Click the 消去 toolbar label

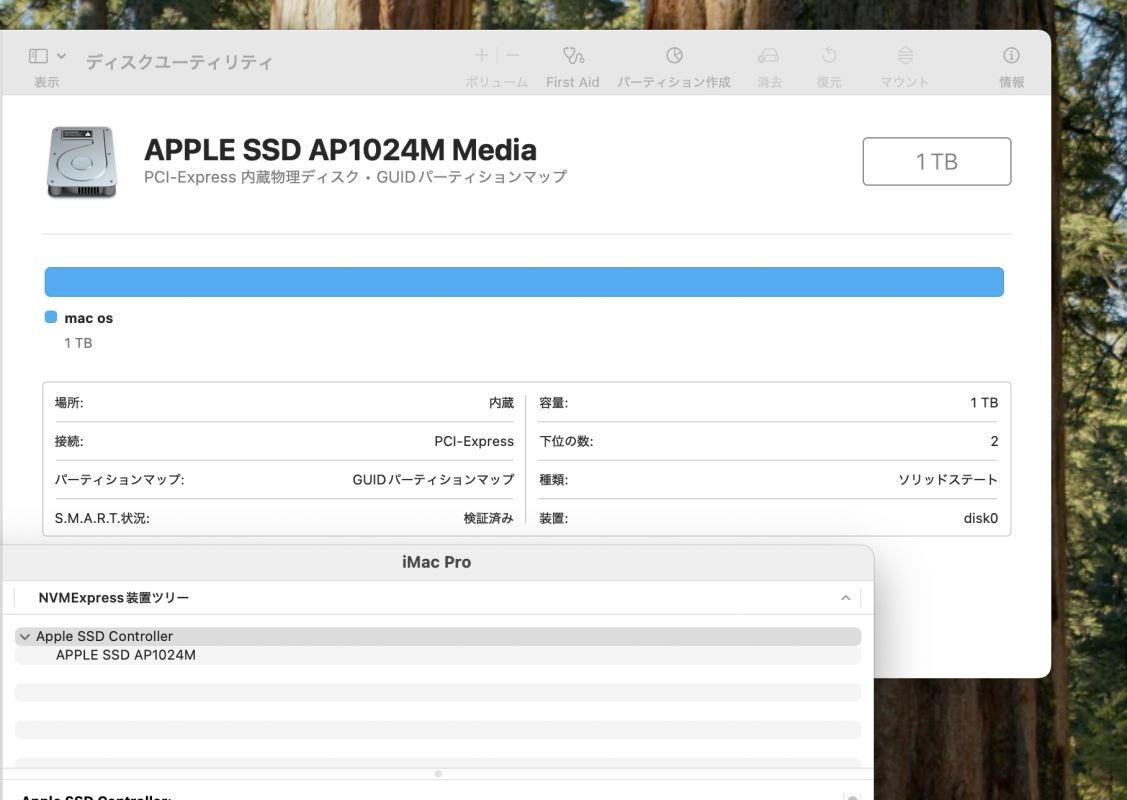(769, 82)
